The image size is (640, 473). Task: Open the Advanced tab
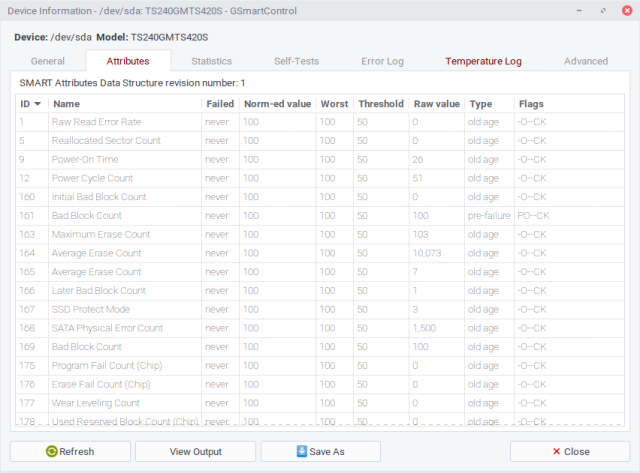coord(585,61)
